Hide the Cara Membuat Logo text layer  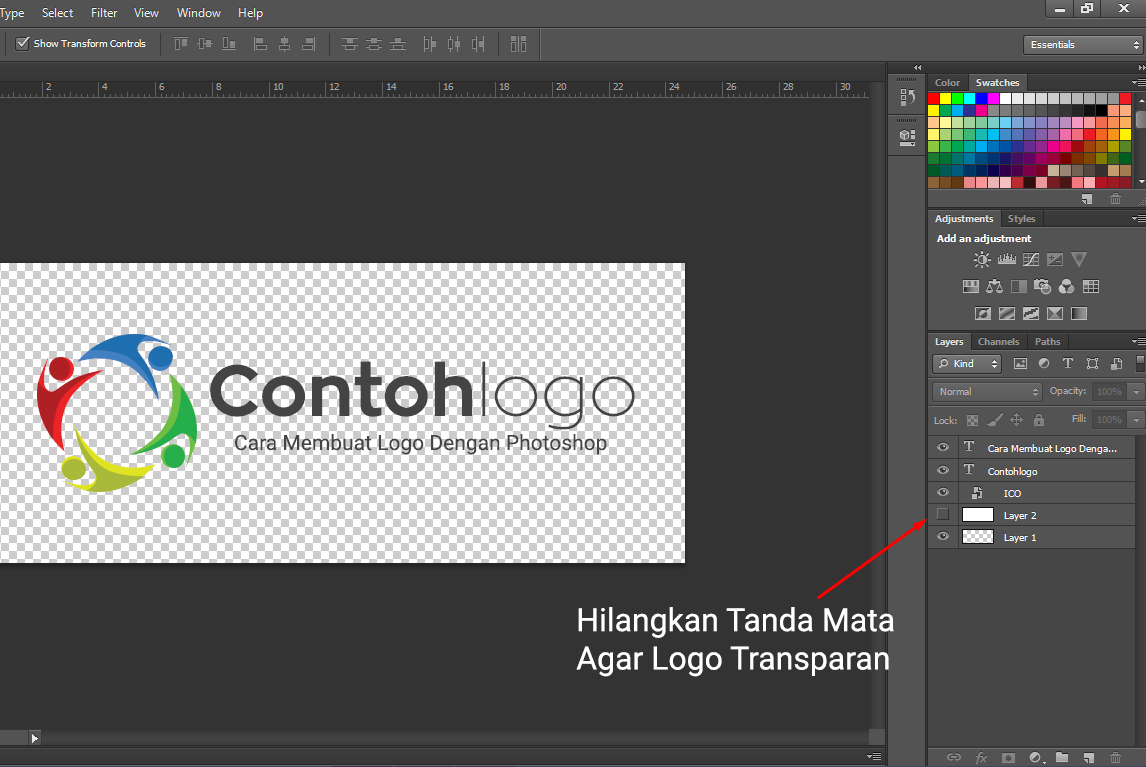click(x=943, y=447)
